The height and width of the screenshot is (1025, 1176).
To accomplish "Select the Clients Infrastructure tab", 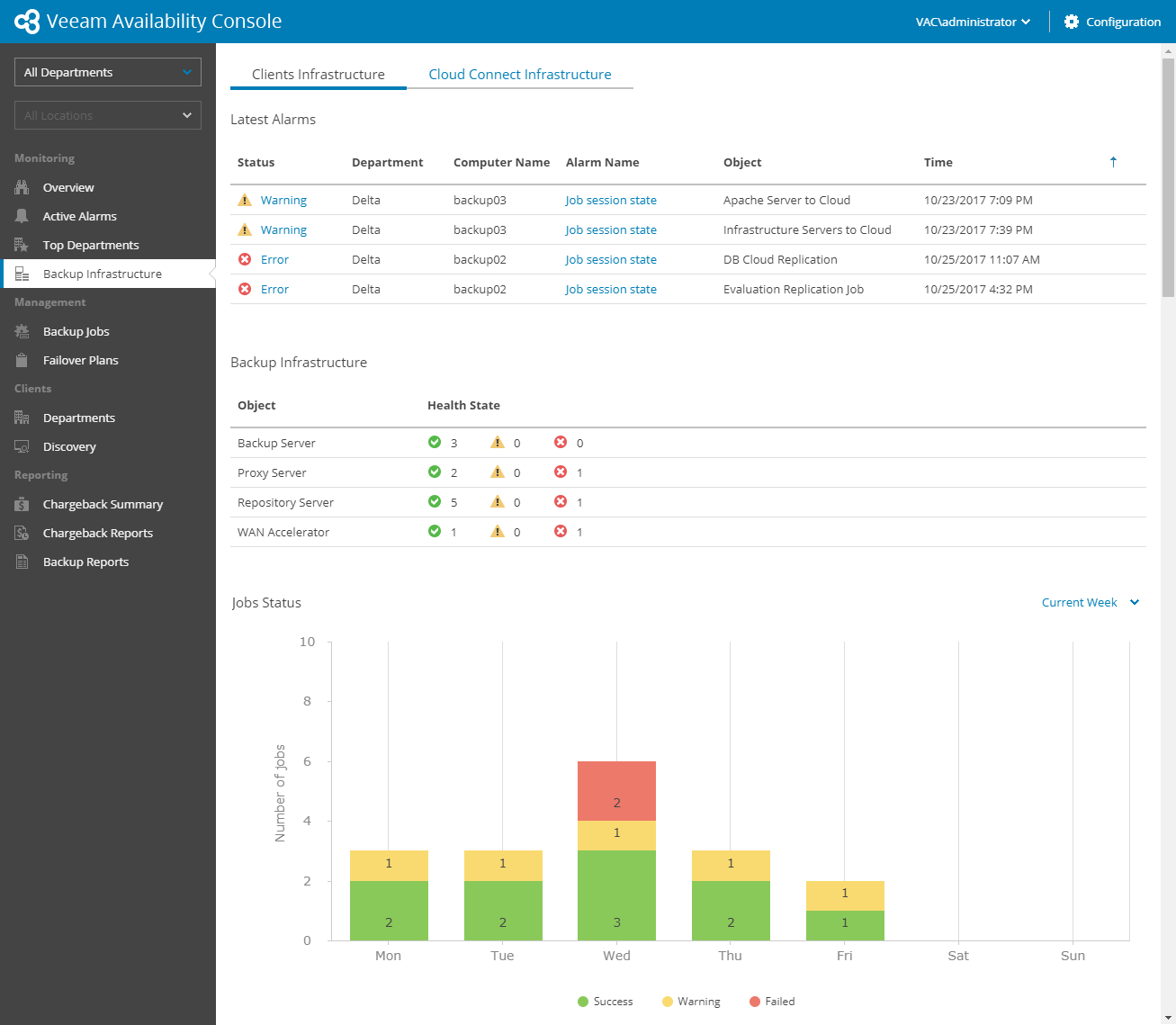I will [x=318, y=74].
